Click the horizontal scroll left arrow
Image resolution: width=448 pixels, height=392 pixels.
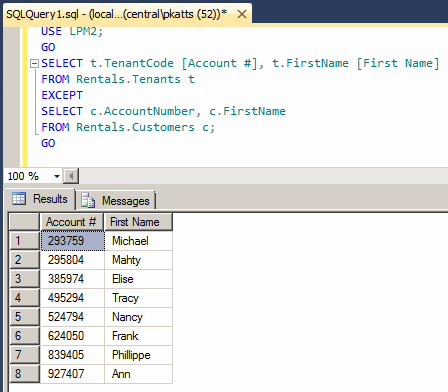(x=71, y=176)
